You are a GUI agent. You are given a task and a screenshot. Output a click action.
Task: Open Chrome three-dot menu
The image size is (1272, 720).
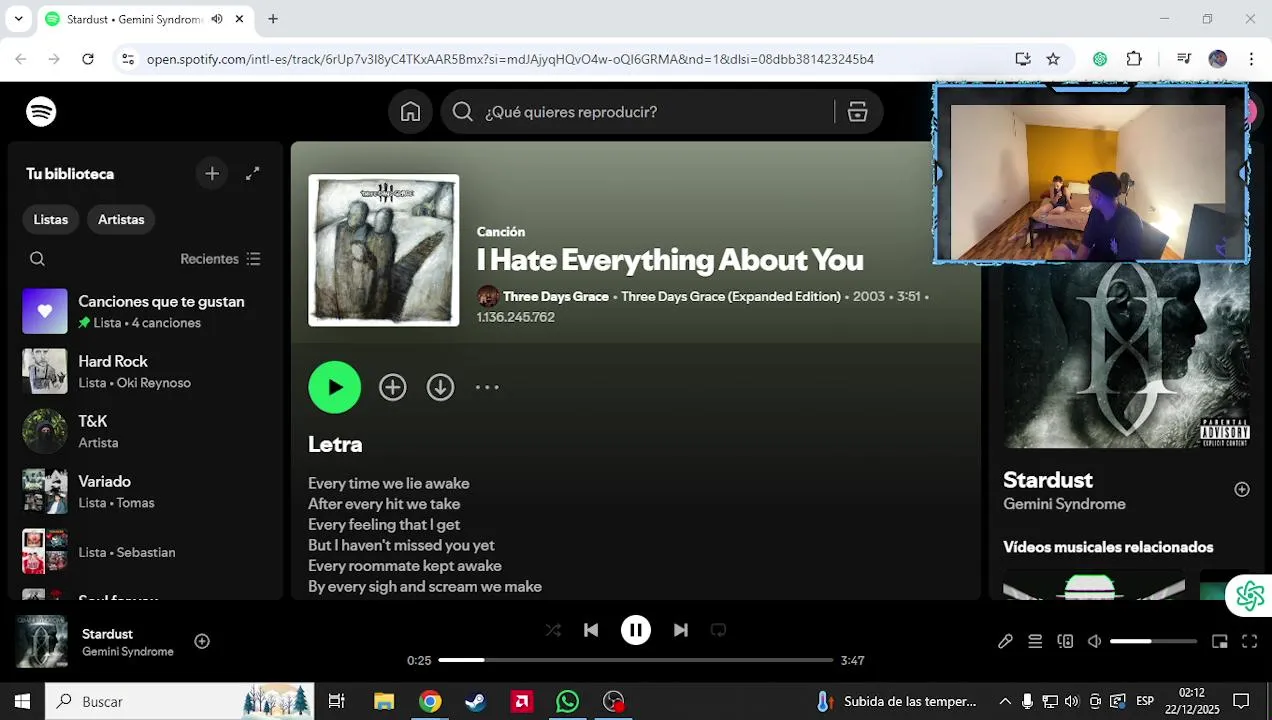[1251, 59]
